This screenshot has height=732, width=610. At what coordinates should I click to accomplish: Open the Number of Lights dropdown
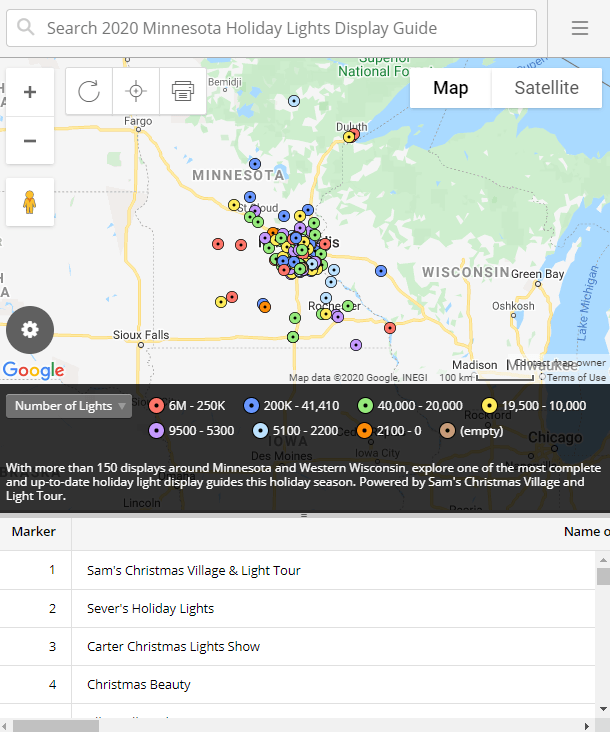point(69,406)
